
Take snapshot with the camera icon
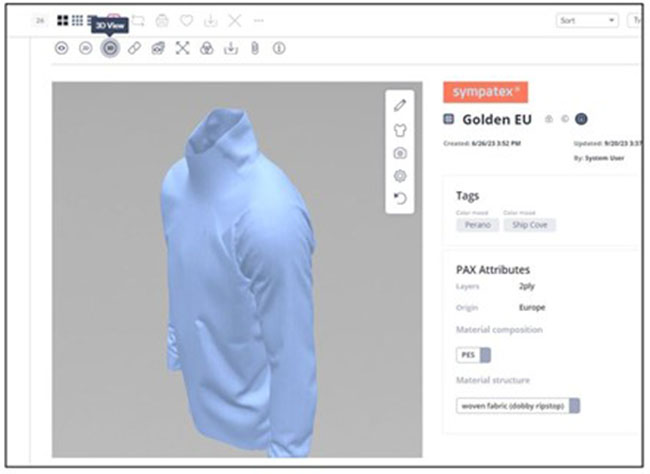click(x=400, y=152)
